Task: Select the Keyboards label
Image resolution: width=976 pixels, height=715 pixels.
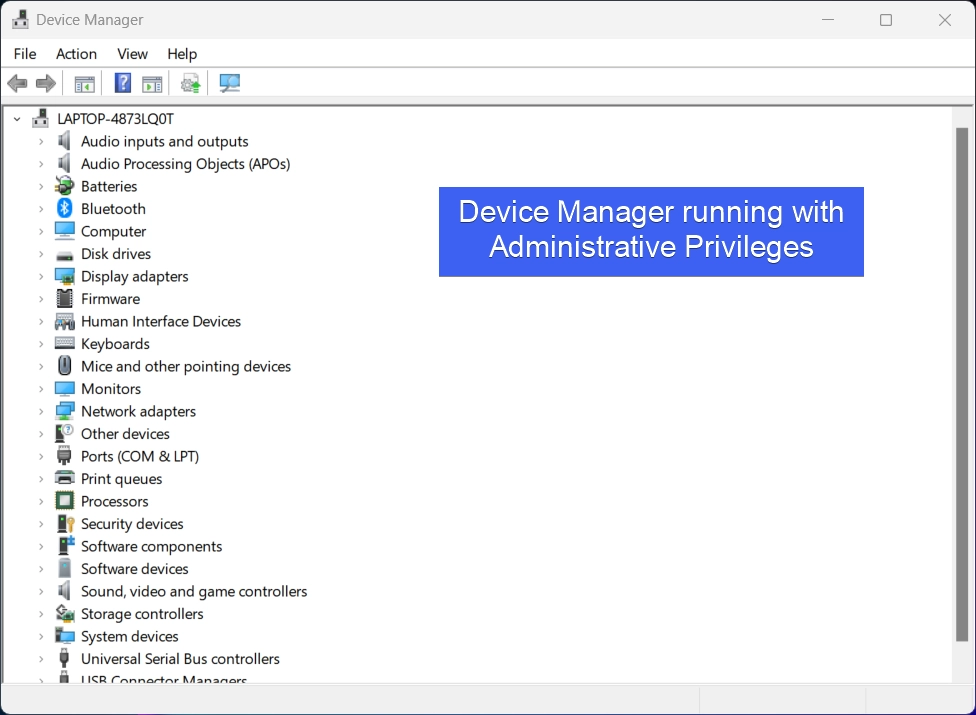Action: coord(115,343)
